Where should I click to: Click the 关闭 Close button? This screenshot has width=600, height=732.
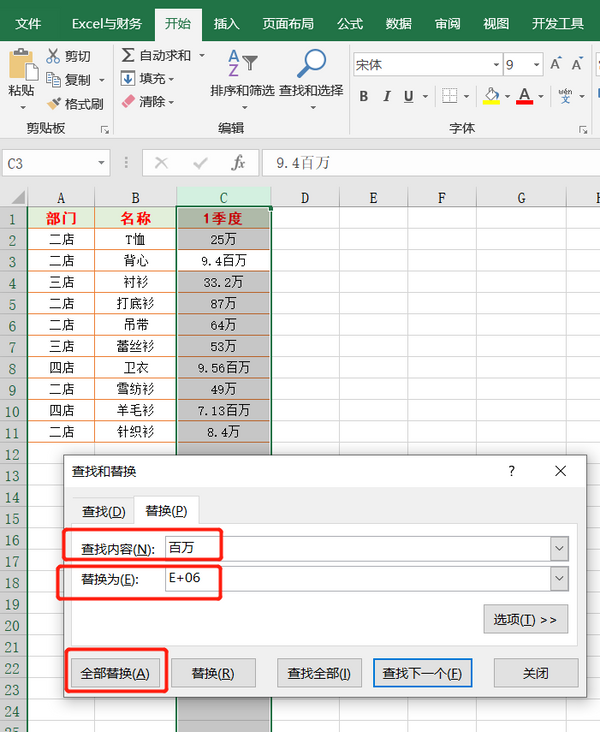(x=536, y=673)
